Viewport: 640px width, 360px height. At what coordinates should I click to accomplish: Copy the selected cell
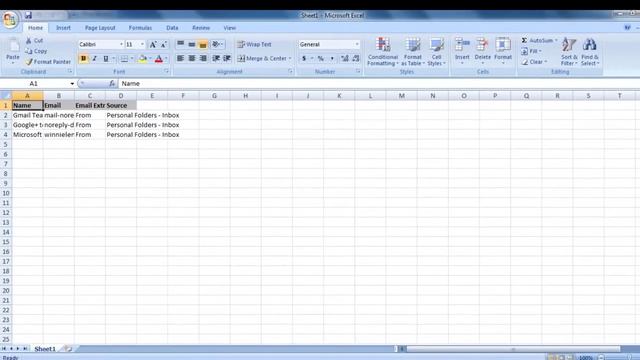36,51
